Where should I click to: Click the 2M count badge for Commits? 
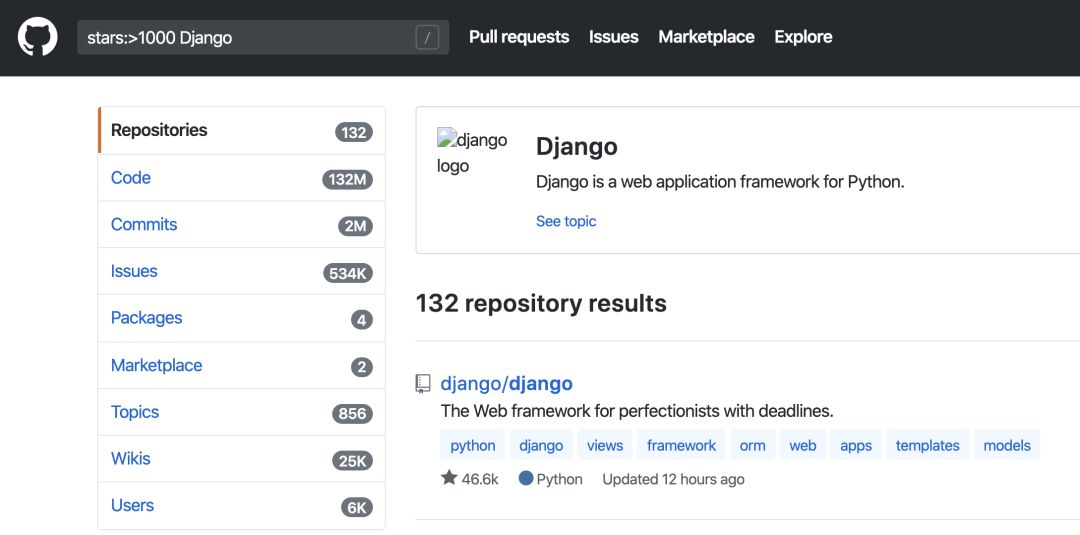click(355, 226)
